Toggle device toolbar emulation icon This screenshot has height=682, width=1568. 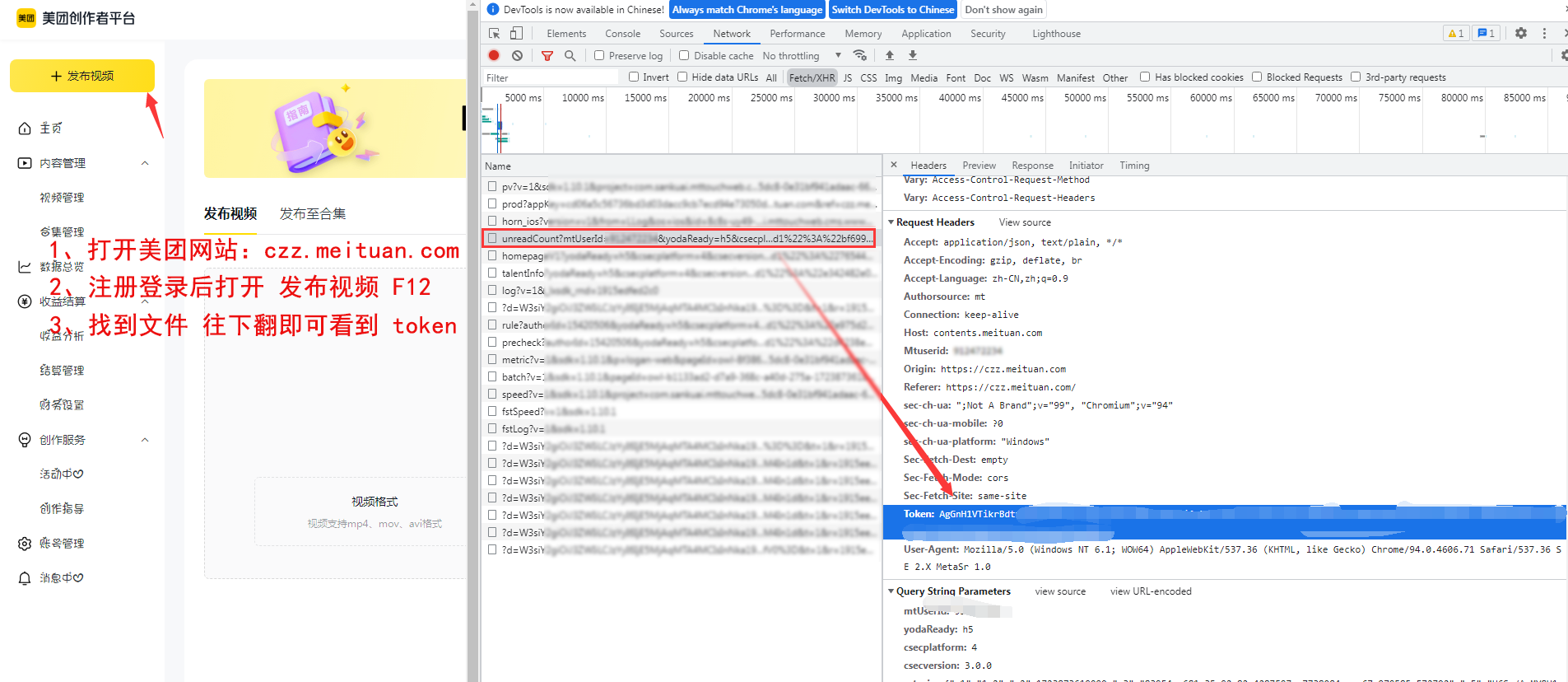pos(516,34)
